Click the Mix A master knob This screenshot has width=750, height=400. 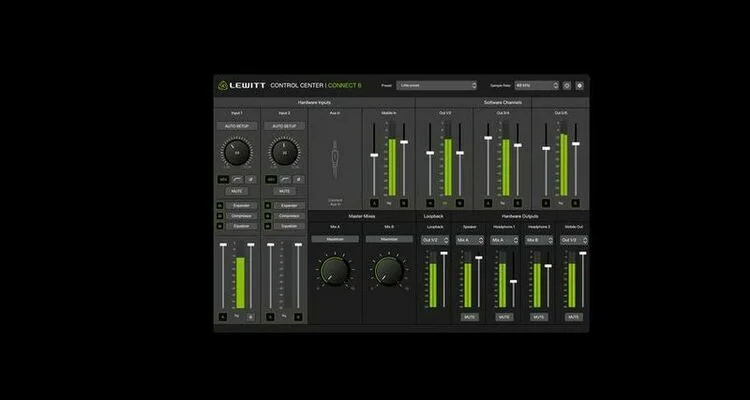tap(335, 271)
